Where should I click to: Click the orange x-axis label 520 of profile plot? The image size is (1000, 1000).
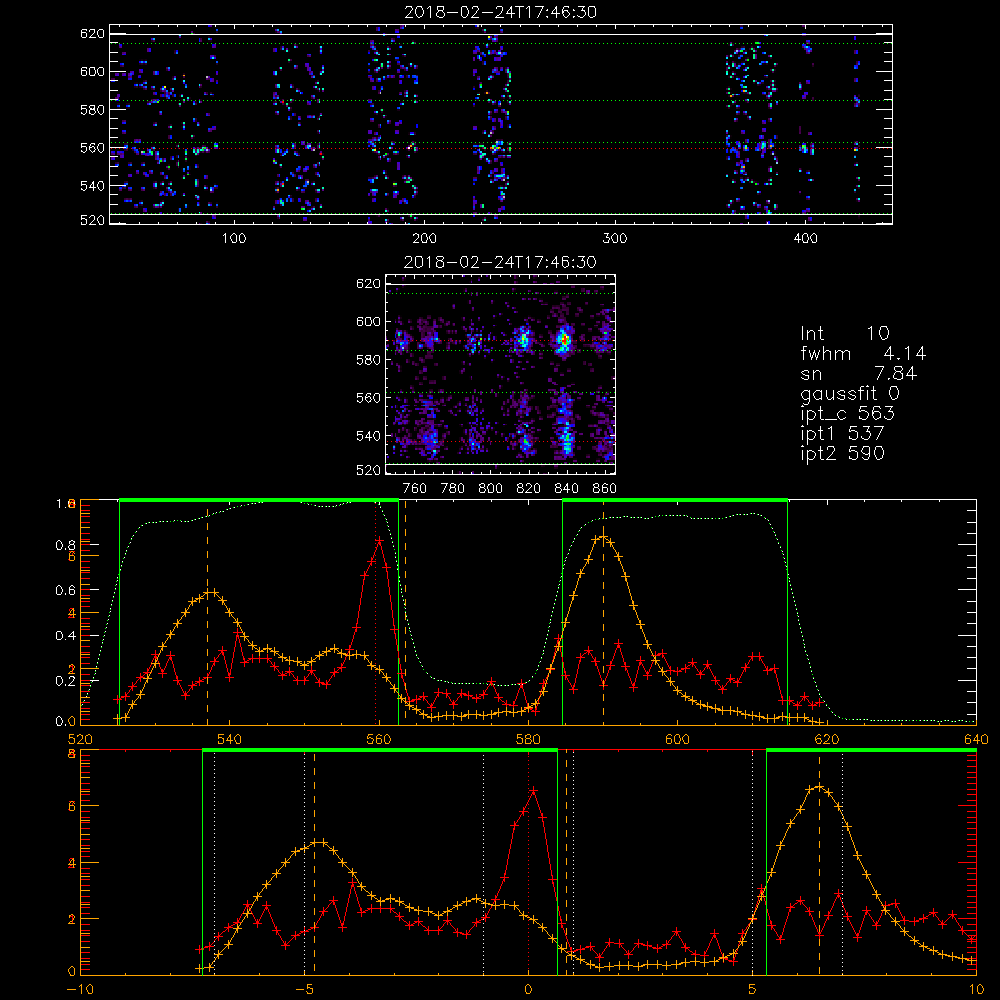click(x=80, y=739)
